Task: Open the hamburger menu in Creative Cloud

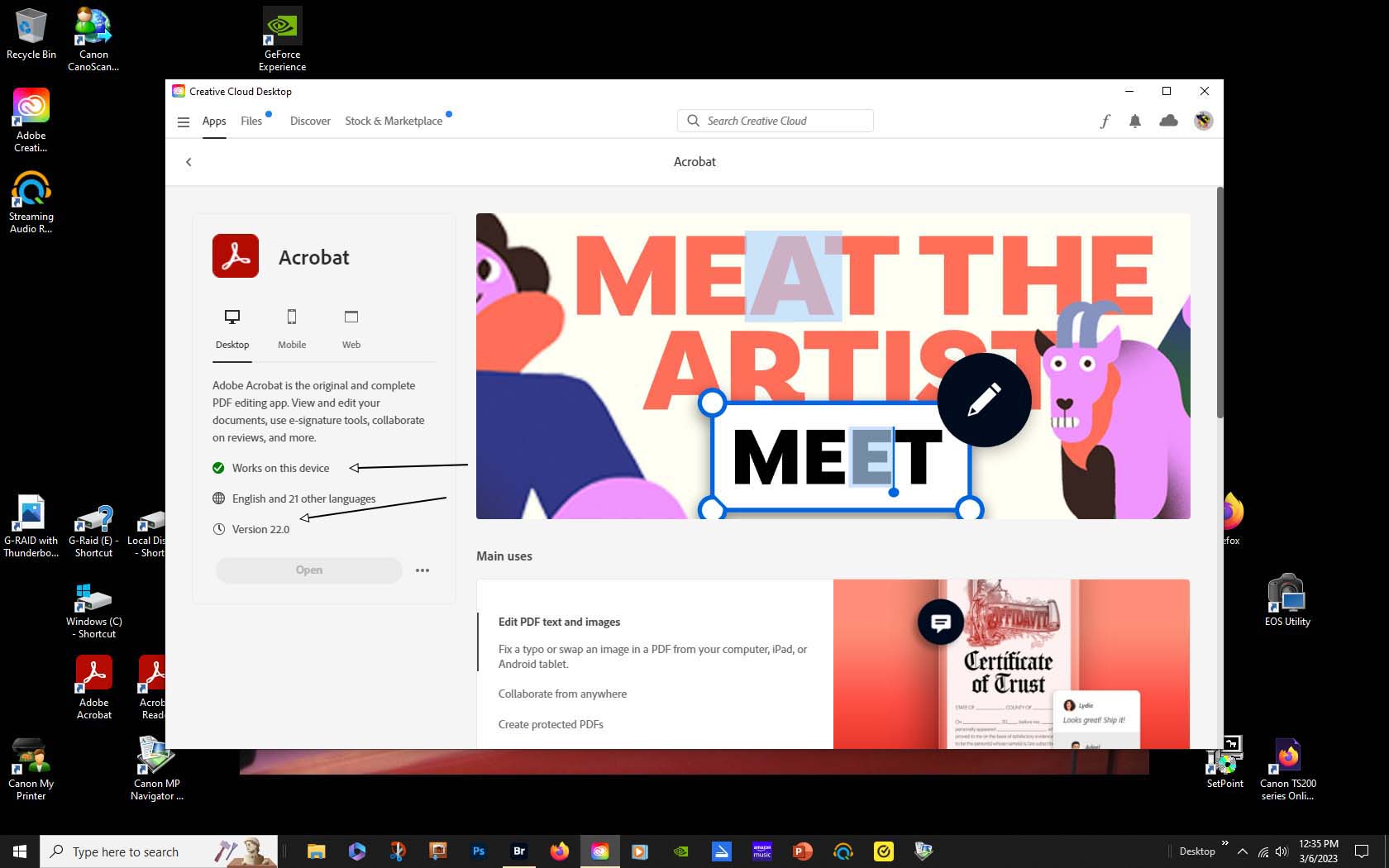Action: 184,122
